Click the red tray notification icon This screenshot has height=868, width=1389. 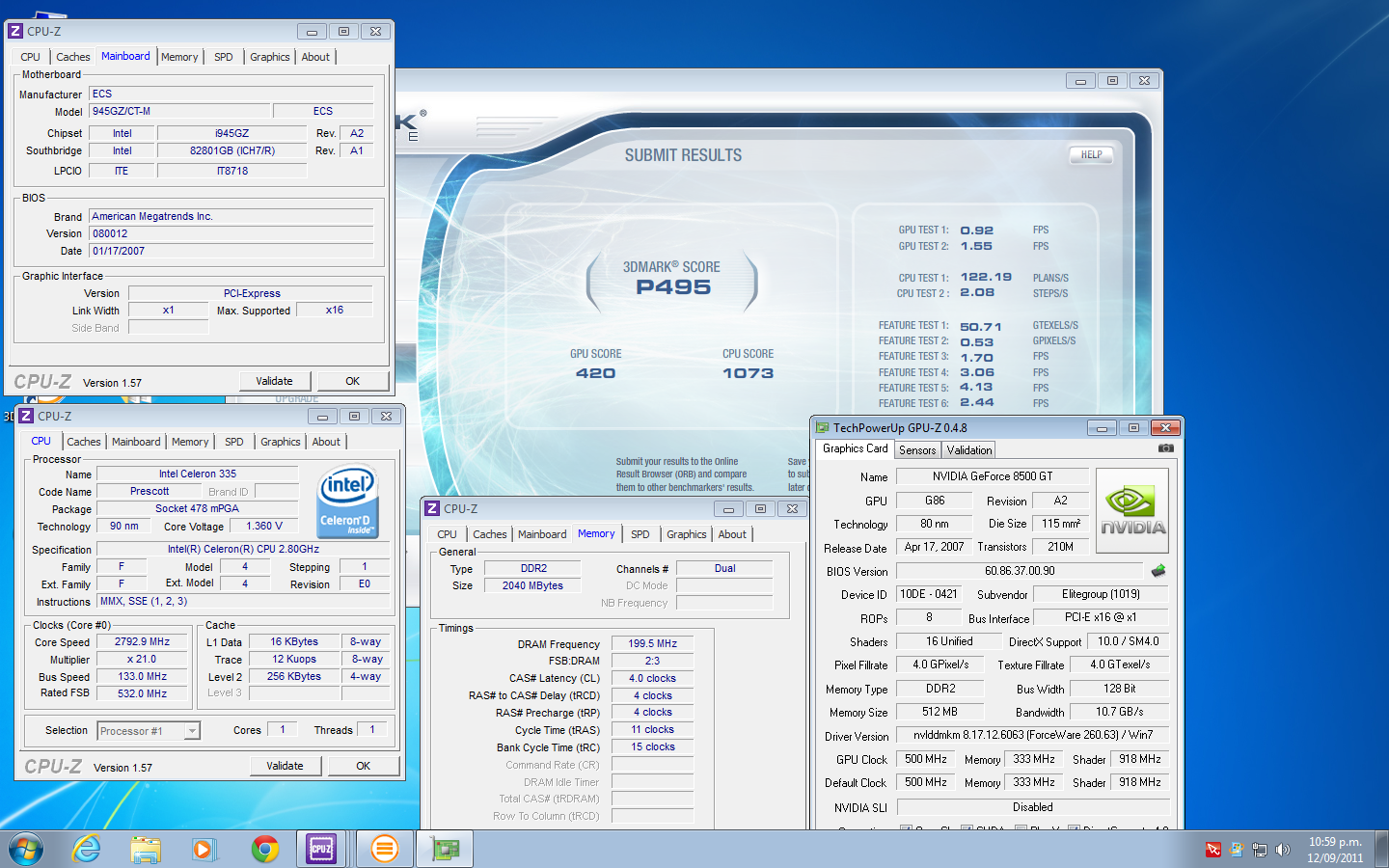click(x=1212, y=850)
